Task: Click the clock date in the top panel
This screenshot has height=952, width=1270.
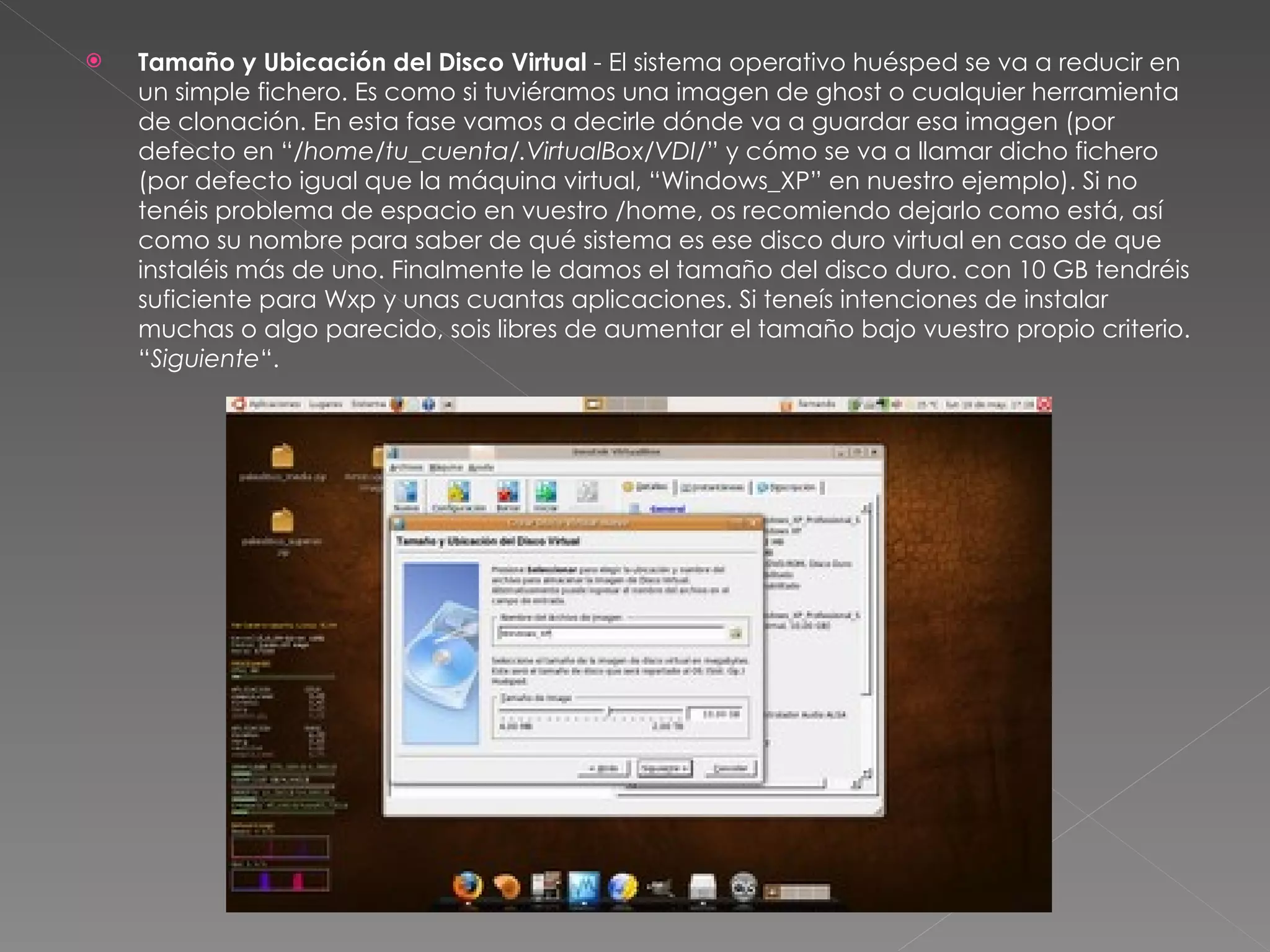Action: pyautogui.click(x=989, y=405)
